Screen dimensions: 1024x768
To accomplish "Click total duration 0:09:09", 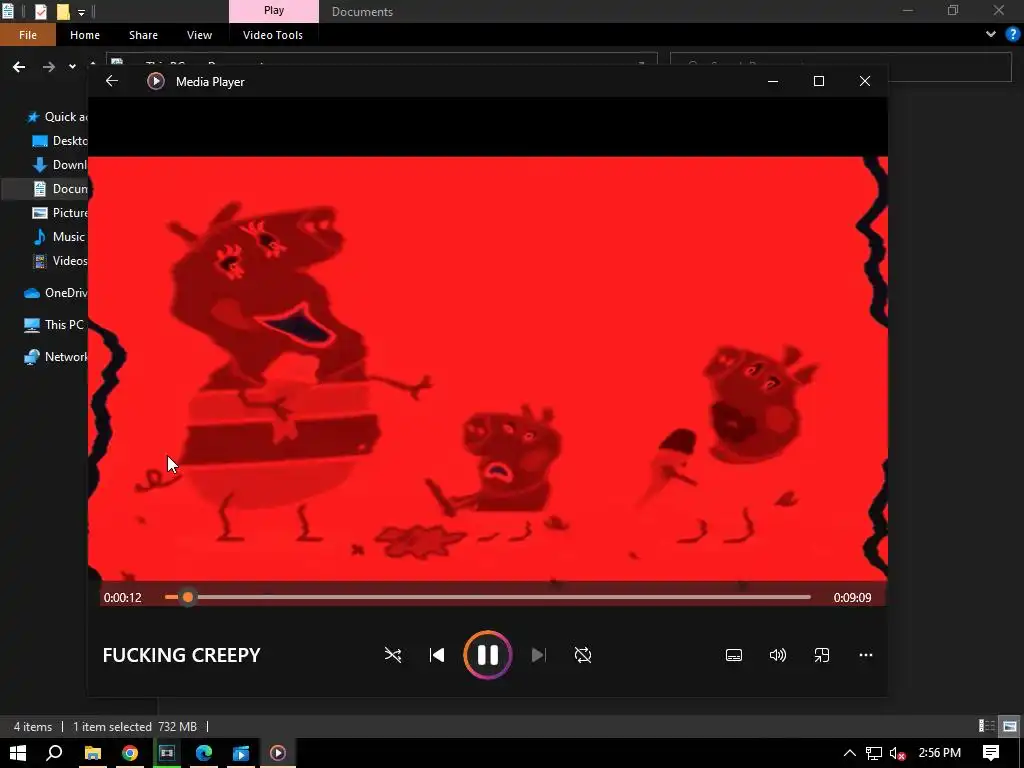I will (x=852, y=598).
